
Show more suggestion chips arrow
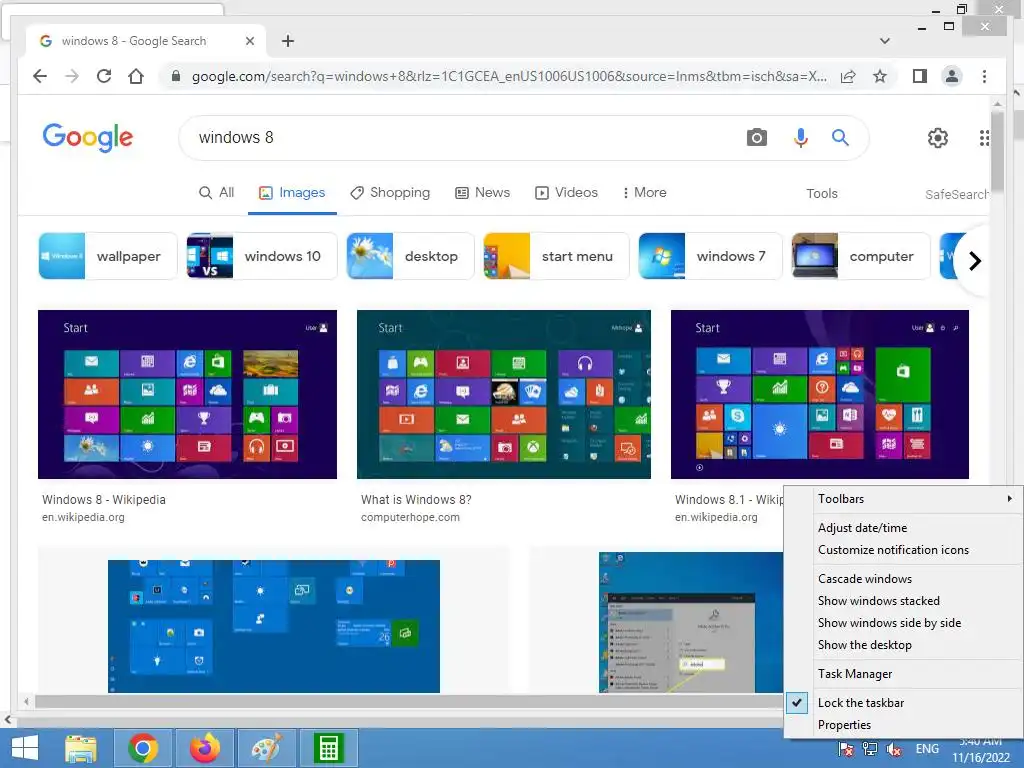coord(974,261)
